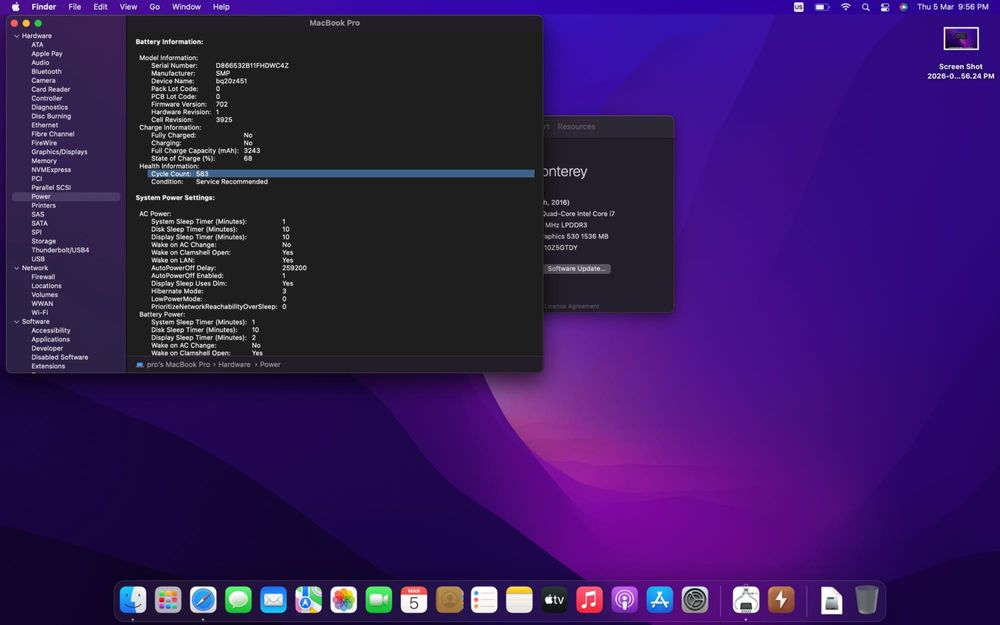Open the File menu

(x=75, y=7)
